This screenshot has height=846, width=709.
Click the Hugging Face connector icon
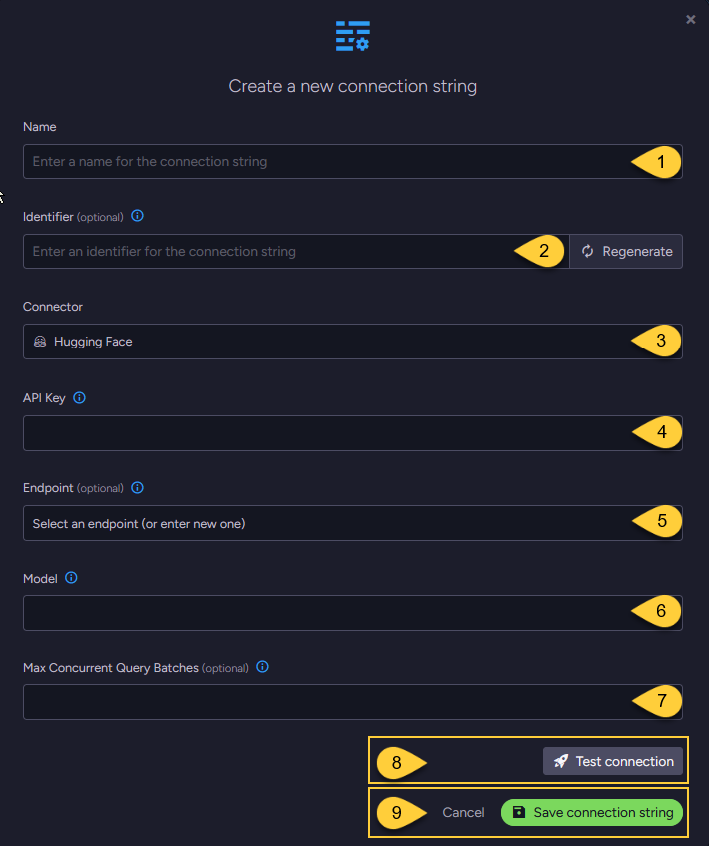[x=40, y=342]
